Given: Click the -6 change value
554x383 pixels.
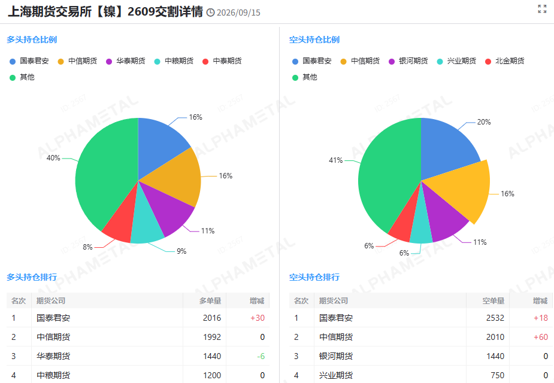Looking at the screenshot, I should pos(261,356).
